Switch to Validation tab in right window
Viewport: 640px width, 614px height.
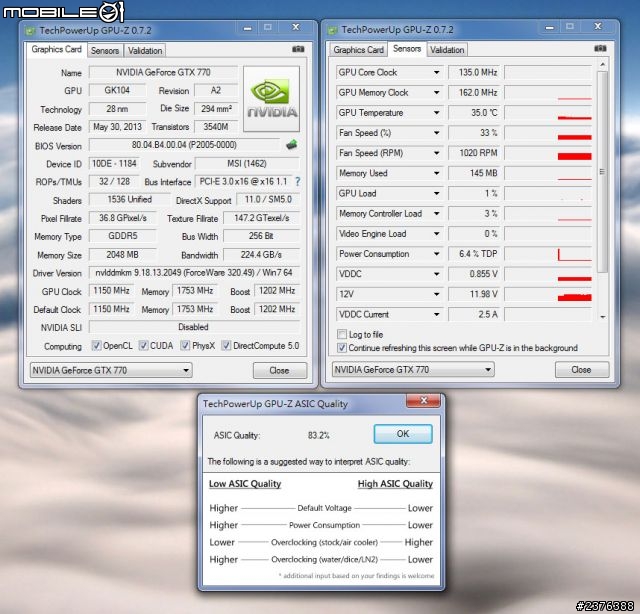click(x=447, y=50)
